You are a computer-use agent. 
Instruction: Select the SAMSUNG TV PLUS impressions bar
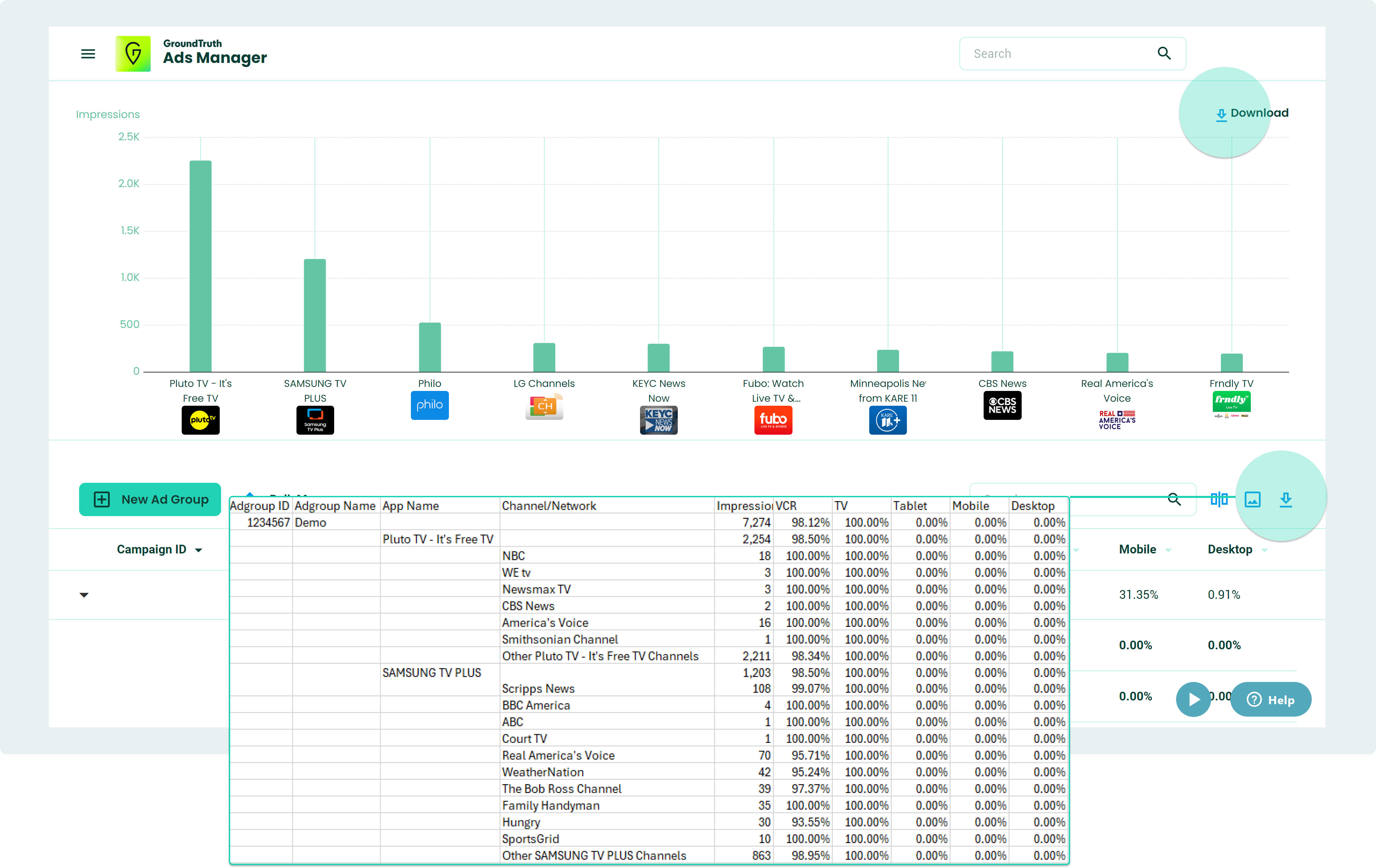pos(315,316)
